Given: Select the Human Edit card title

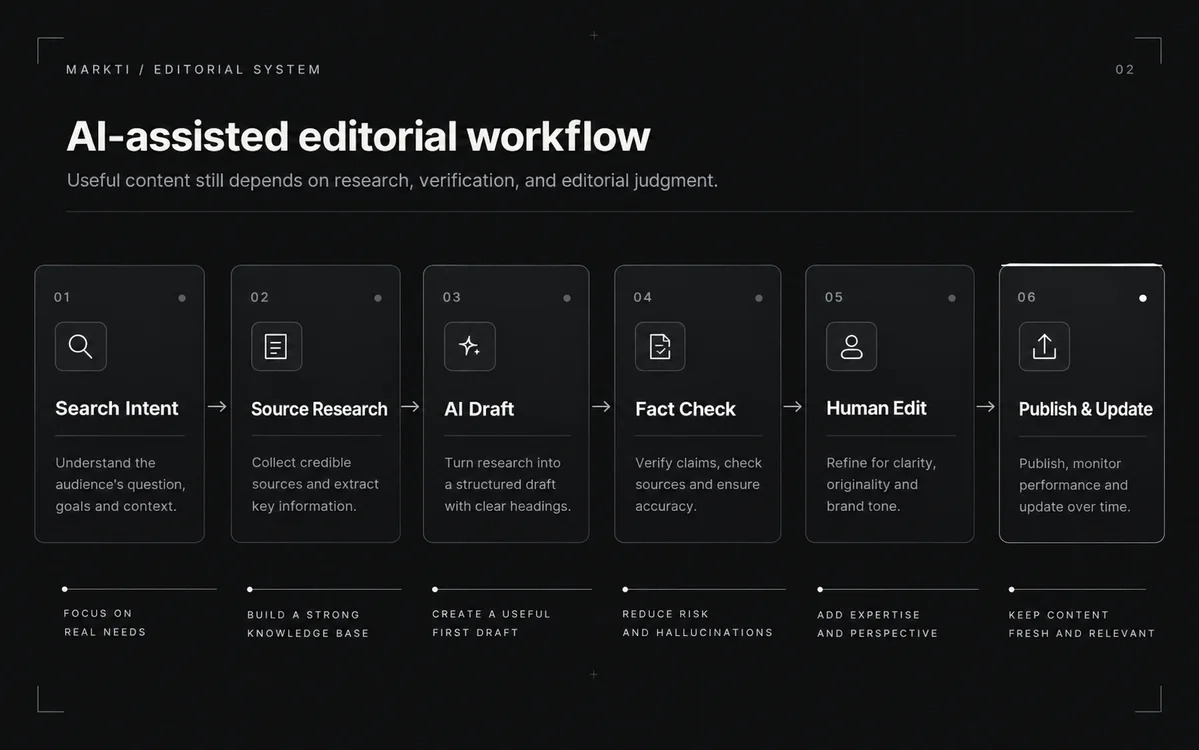Looking at the screenshot, I should coord(876,408).
